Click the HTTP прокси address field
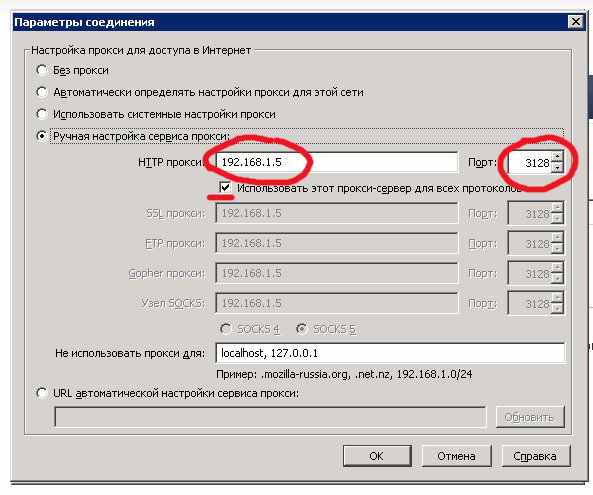The width and height of the screenshot is (593, 495). pos(336,162)
